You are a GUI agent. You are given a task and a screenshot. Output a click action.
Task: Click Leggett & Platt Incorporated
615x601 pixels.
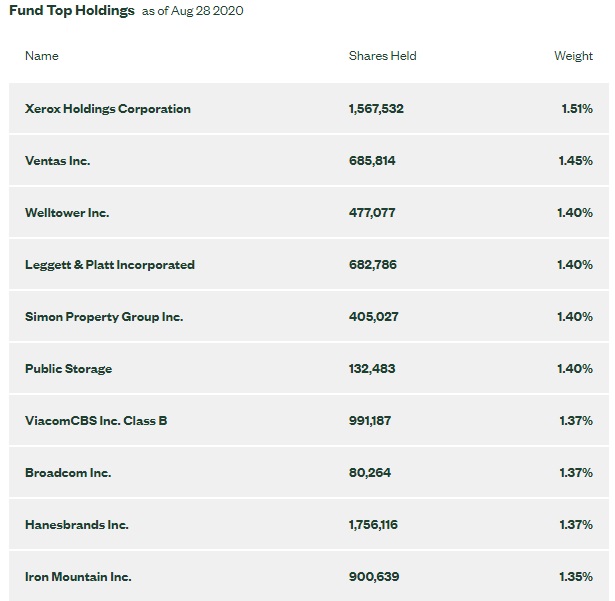click(110, 265)
